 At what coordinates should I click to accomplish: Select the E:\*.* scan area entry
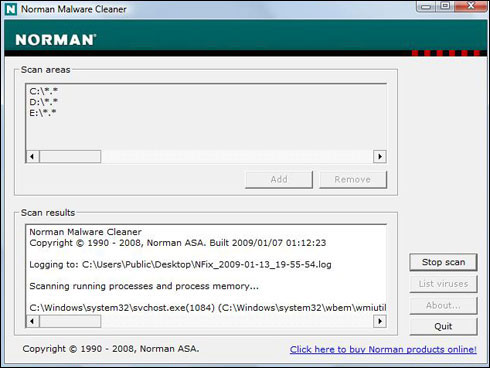click(43, 113)
